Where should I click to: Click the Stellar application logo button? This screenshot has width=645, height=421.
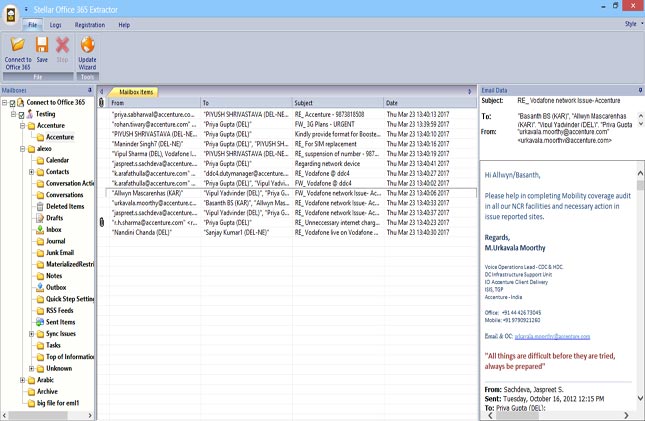[11, 15]
